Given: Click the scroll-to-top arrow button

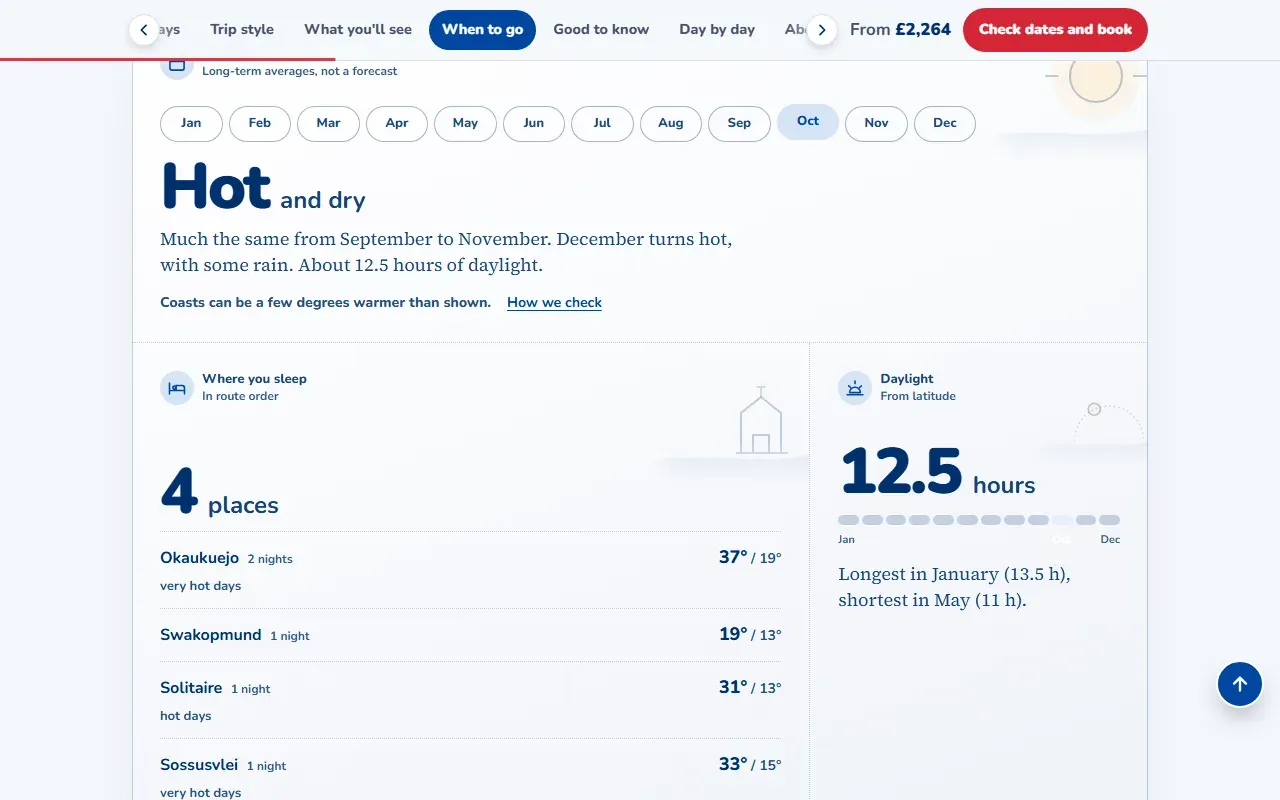Looking at the screenshot, I should coord(1240,684).
